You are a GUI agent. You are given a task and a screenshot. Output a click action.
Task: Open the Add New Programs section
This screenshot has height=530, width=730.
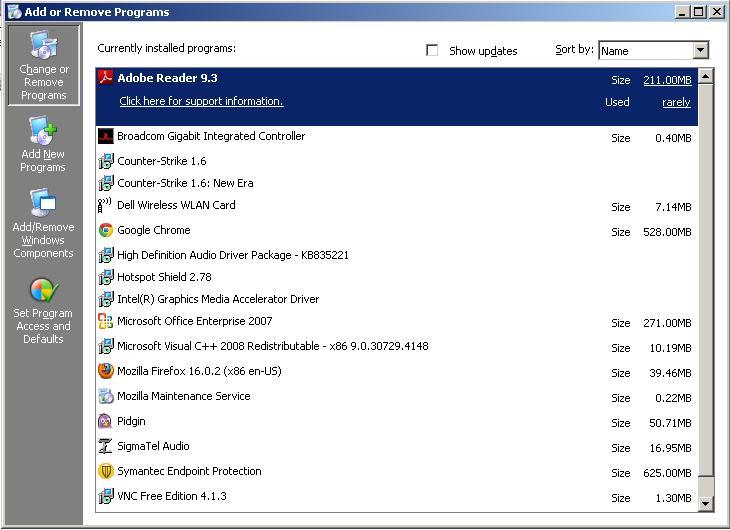[43, 144]
